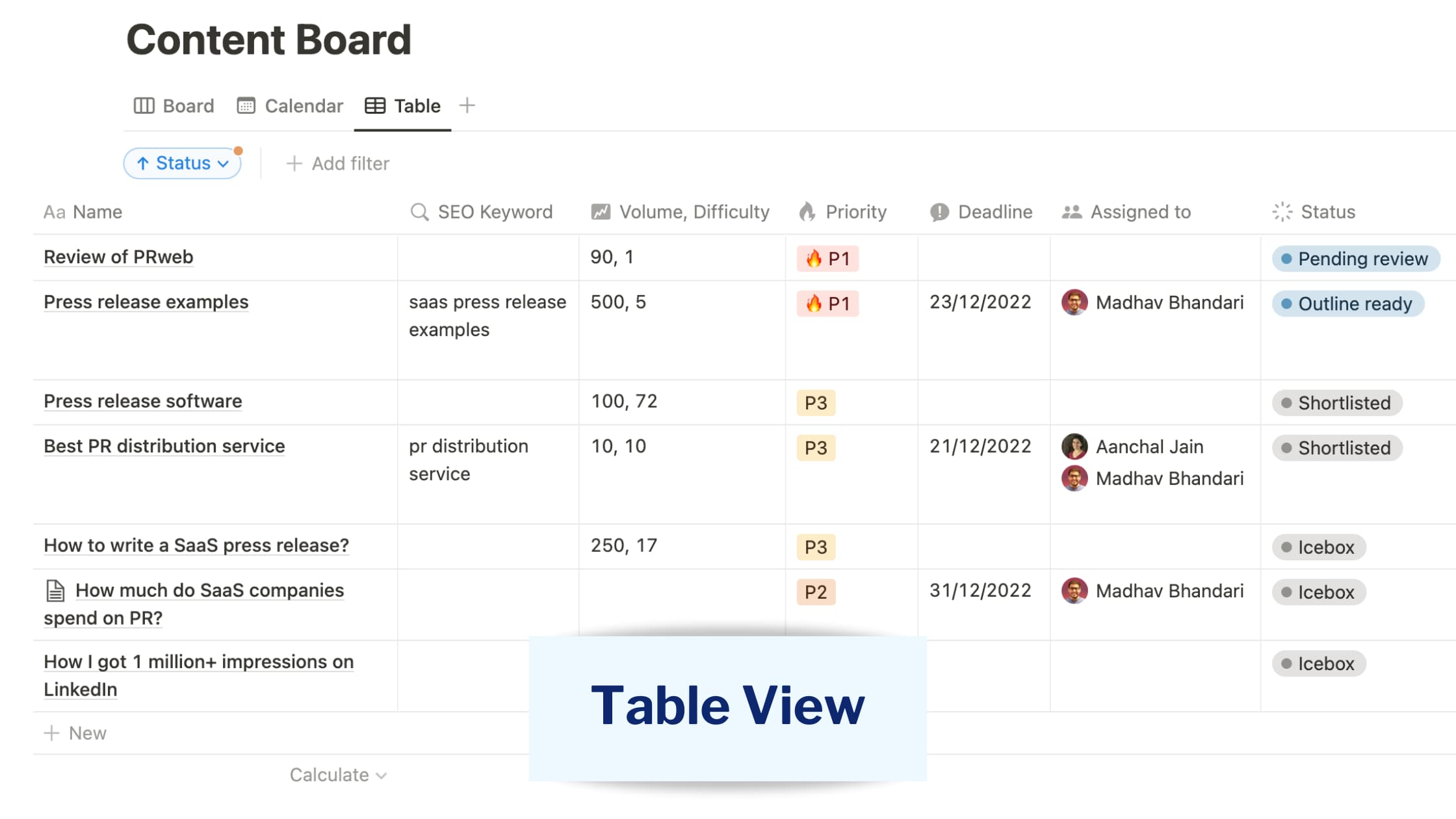Click the Status column spinner icon
1456x819 pixels.
(x=1282, y=212)
